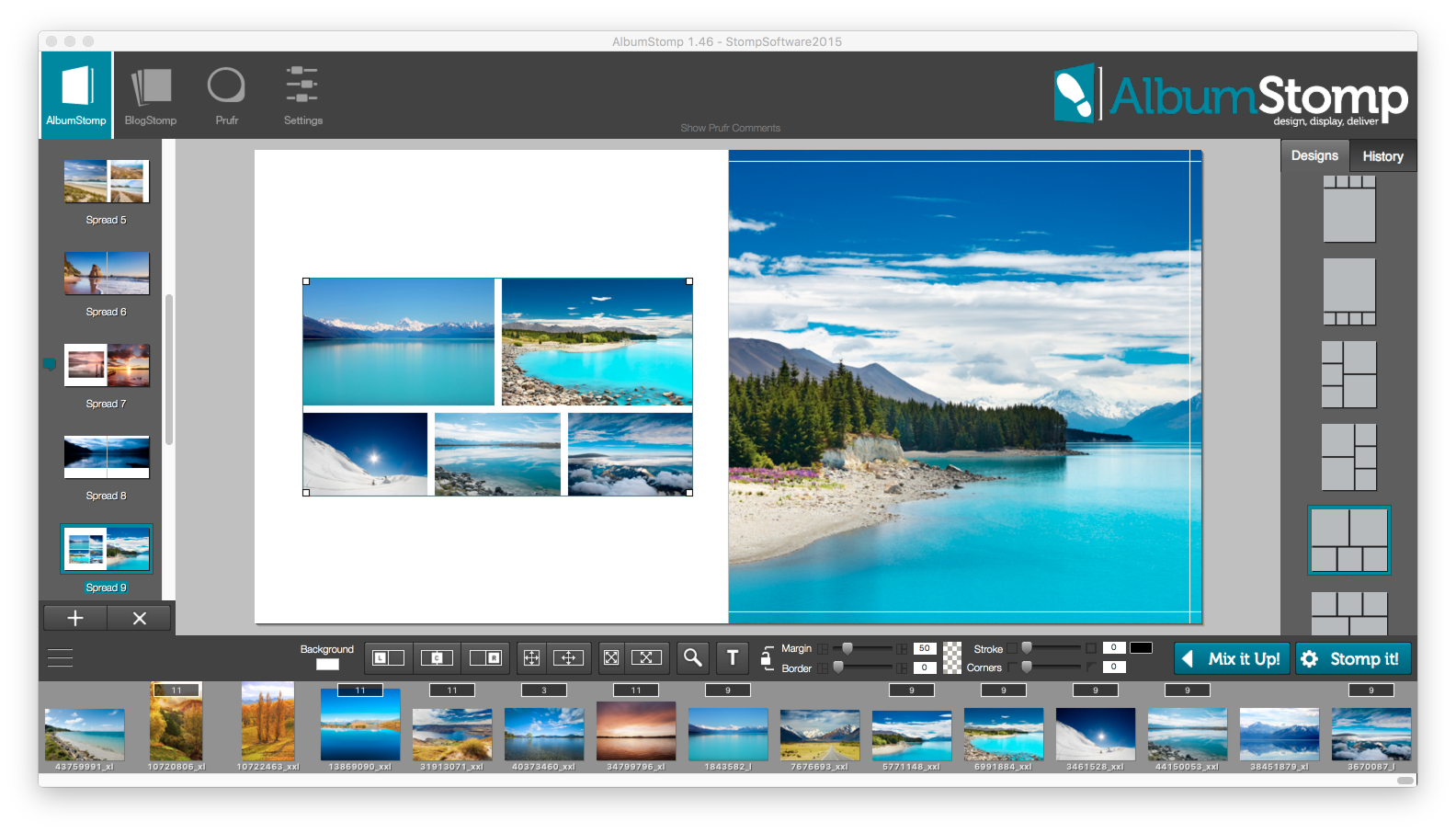Select the Spread 9 thumbnail
This screenshot has width=1456, height=833.
pos(107,549)
